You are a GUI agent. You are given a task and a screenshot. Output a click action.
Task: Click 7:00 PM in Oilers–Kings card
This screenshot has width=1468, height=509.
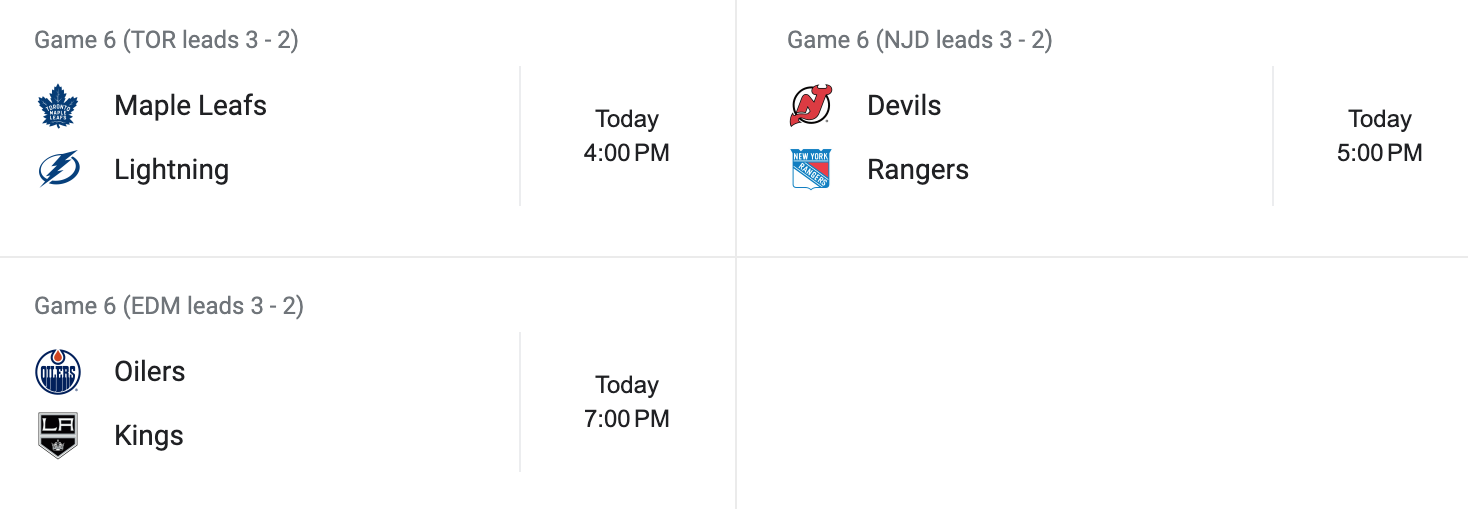coord(627,419)
